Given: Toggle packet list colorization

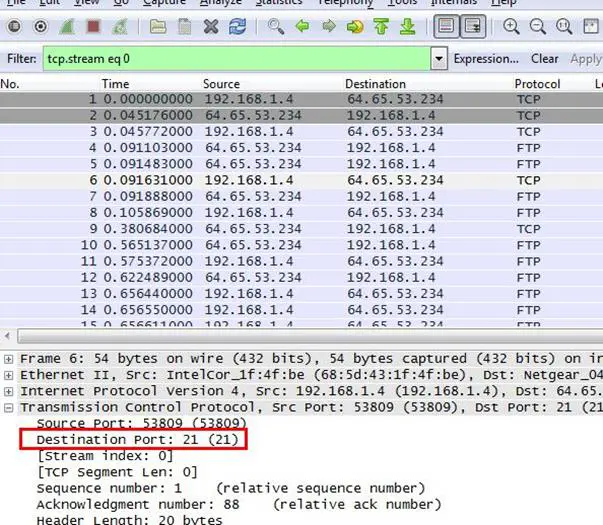Looking at the screenshot, I should point(446,26).
